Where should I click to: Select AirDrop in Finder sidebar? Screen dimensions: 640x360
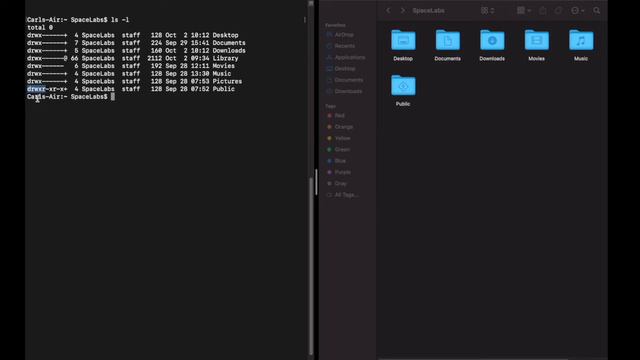point(340,35)
